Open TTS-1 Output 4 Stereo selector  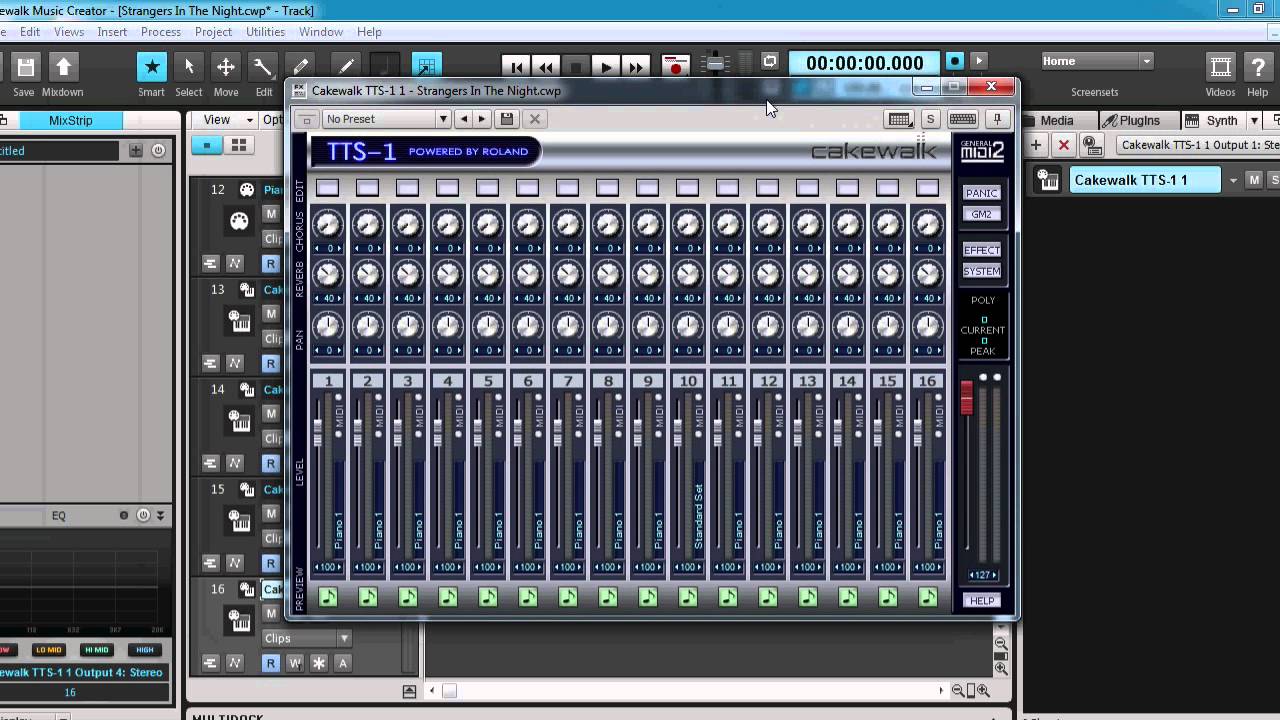pos(80,673)
